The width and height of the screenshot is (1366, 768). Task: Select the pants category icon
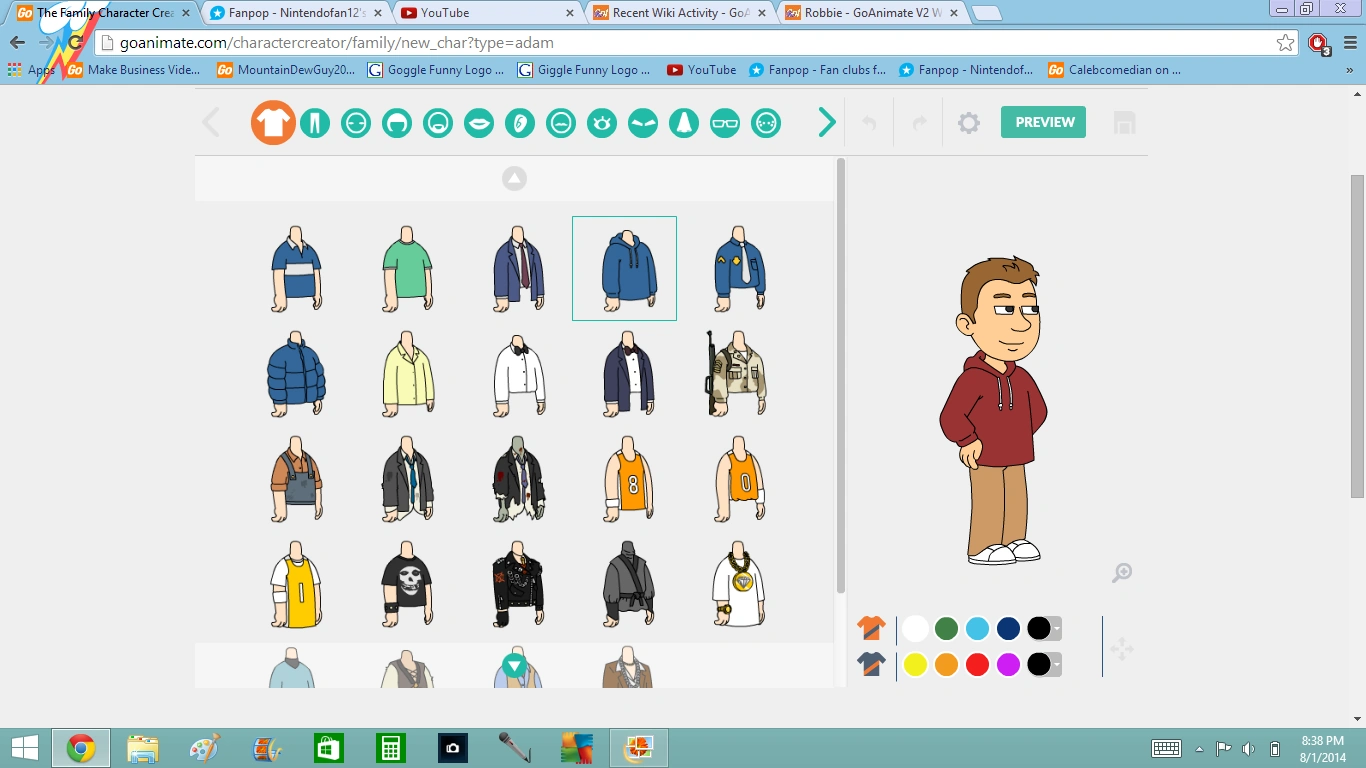[315, 122]
